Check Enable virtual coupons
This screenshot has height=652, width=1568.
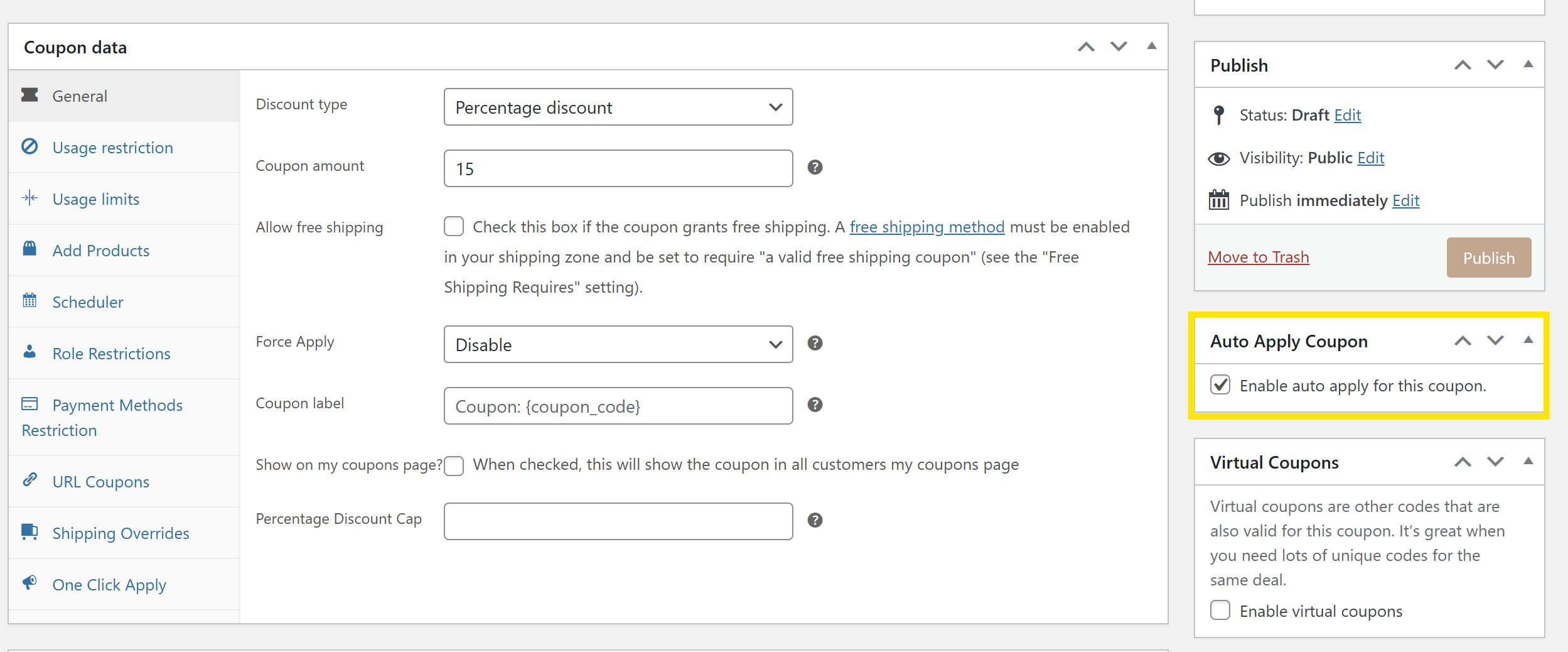1220,610
